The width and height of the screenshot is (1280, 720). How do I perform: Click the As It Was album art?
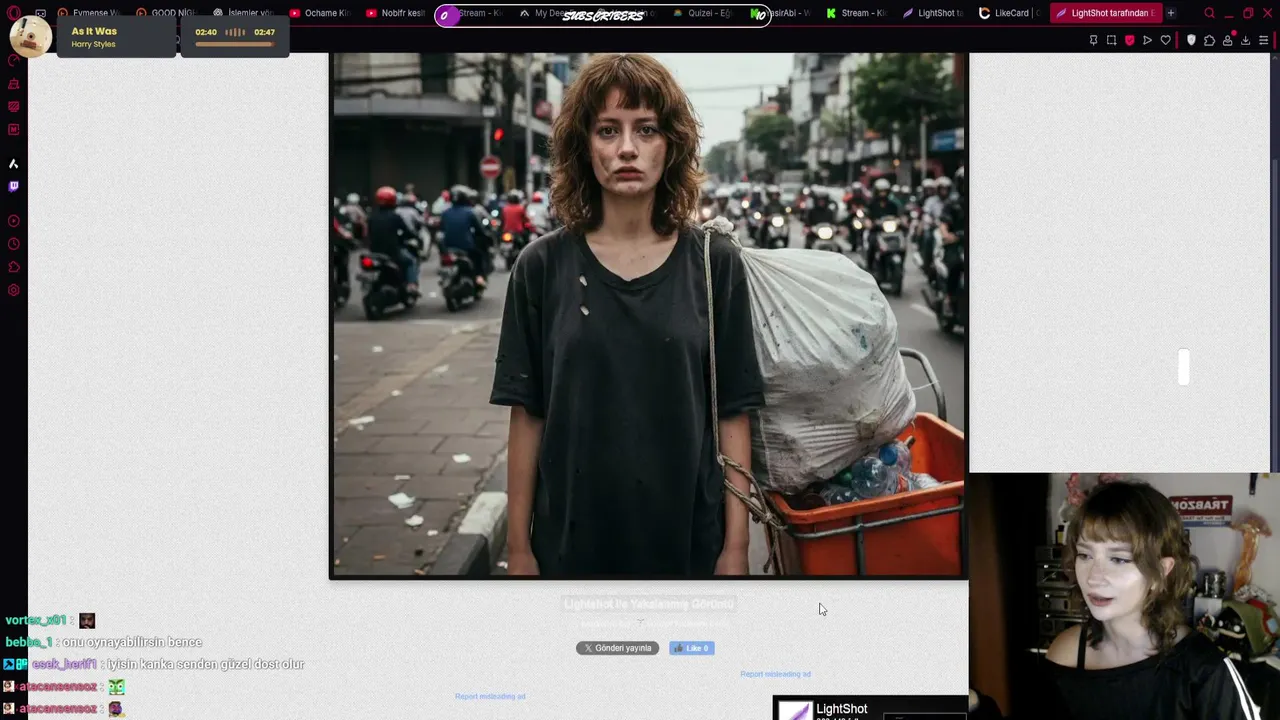pos(31,37)
